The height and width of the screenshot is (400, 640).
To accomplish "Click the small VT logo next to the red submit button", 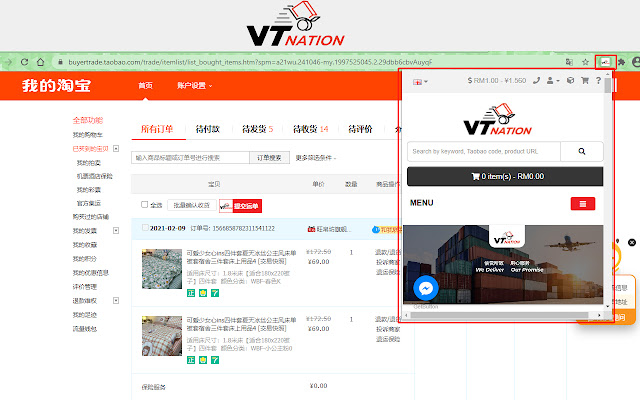I will point(226,206).
